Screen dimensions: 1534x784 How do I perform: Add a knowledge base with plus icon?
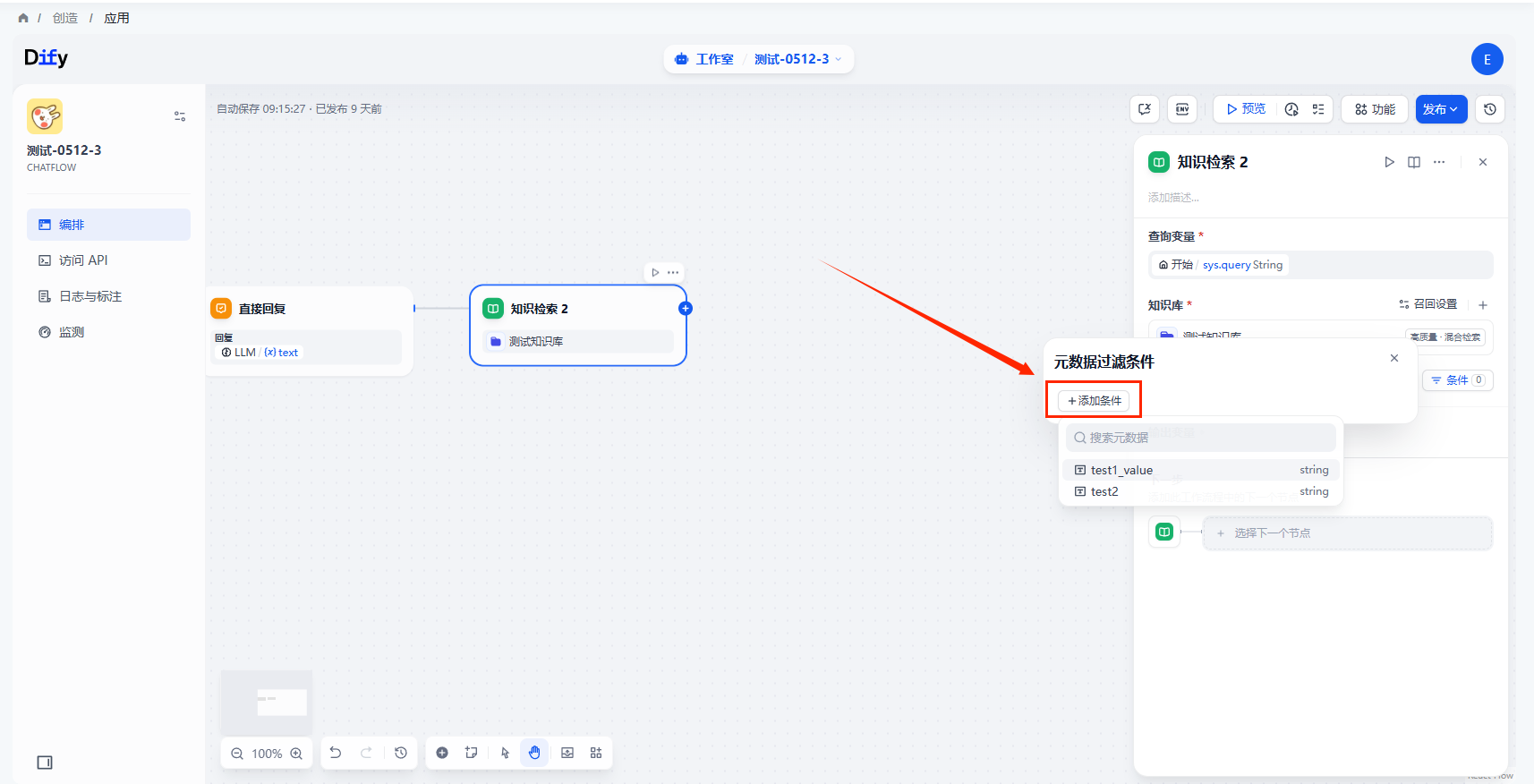coord(1483,305)
